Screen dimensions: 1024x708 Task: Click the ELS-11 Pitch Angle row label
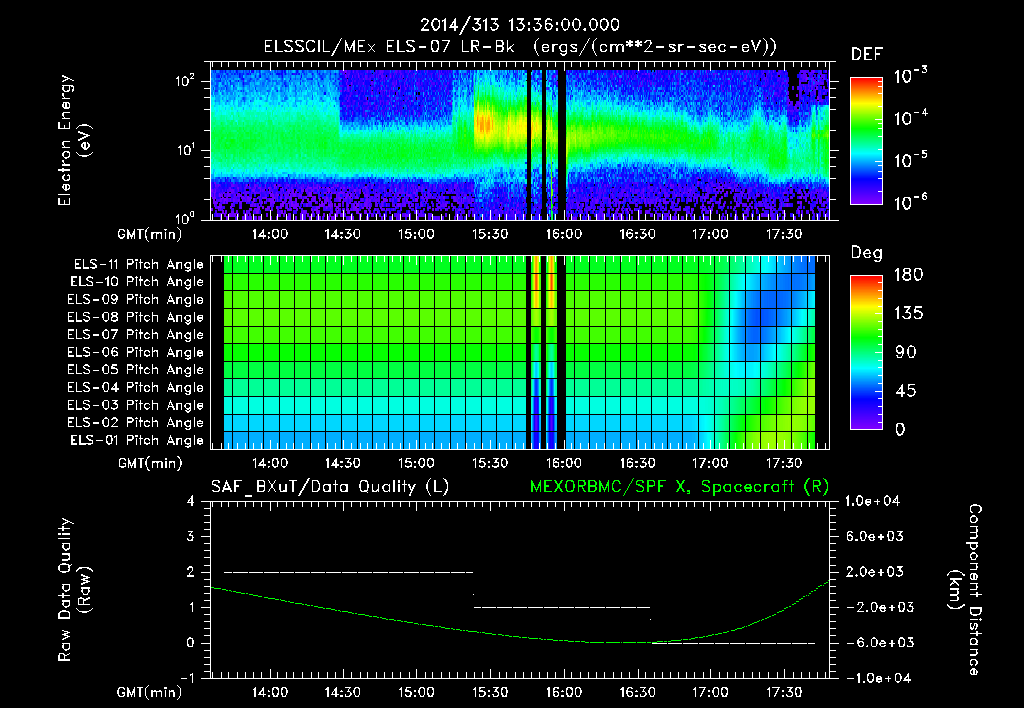[138, 265]
